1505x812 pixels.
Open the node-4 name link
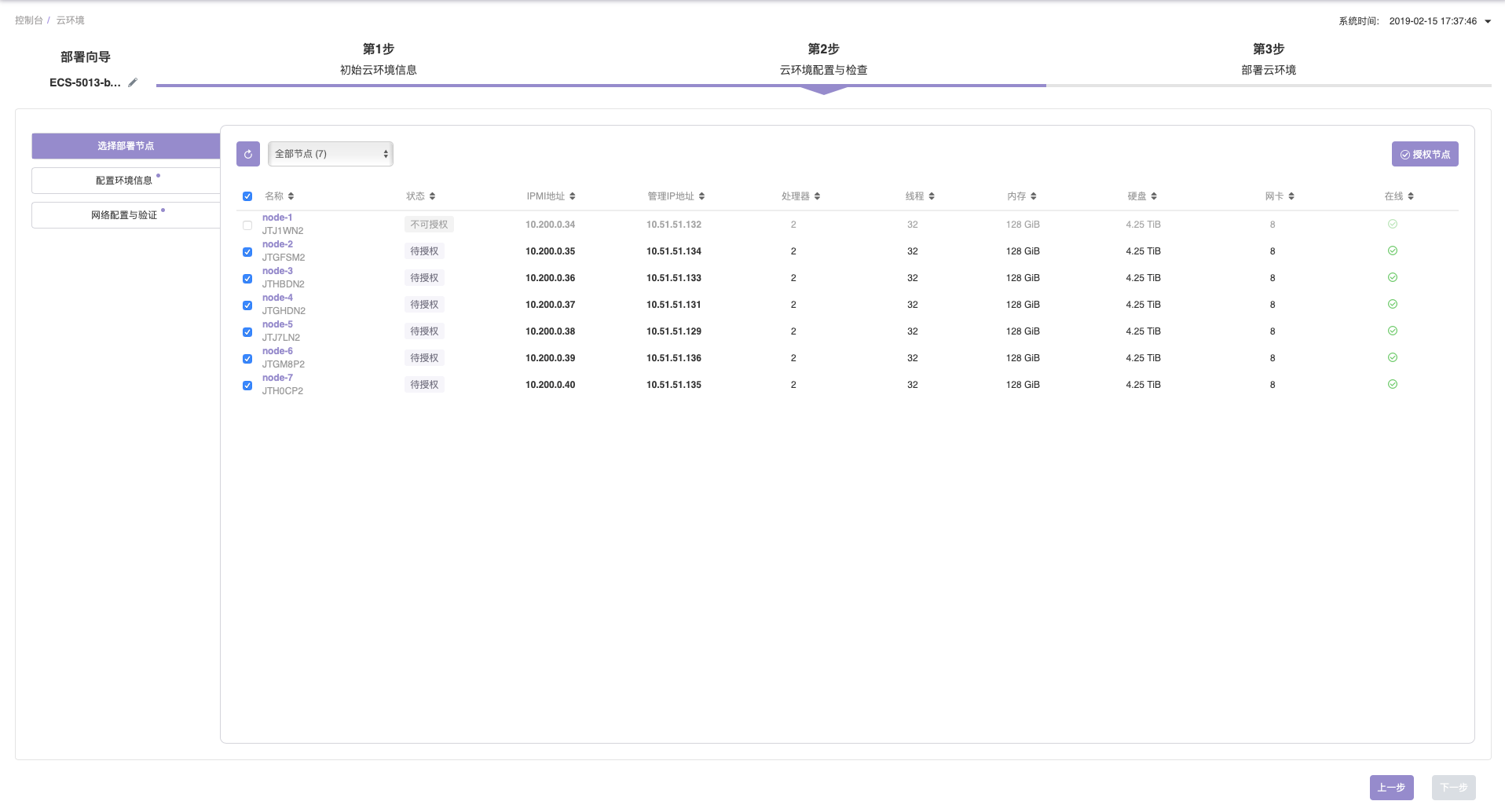click(x=277, y=298)
